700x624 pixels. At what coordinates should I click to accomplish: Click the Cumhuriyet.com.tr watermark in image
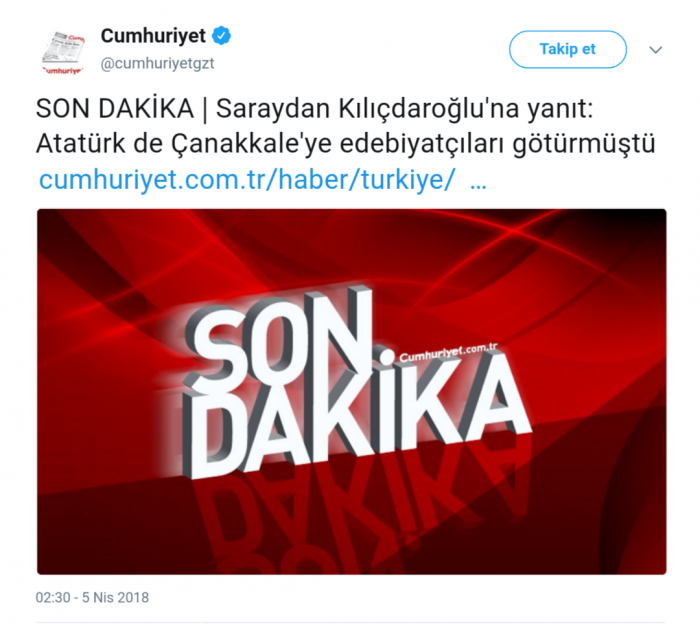pyautogui.click(x=448, y=353)
